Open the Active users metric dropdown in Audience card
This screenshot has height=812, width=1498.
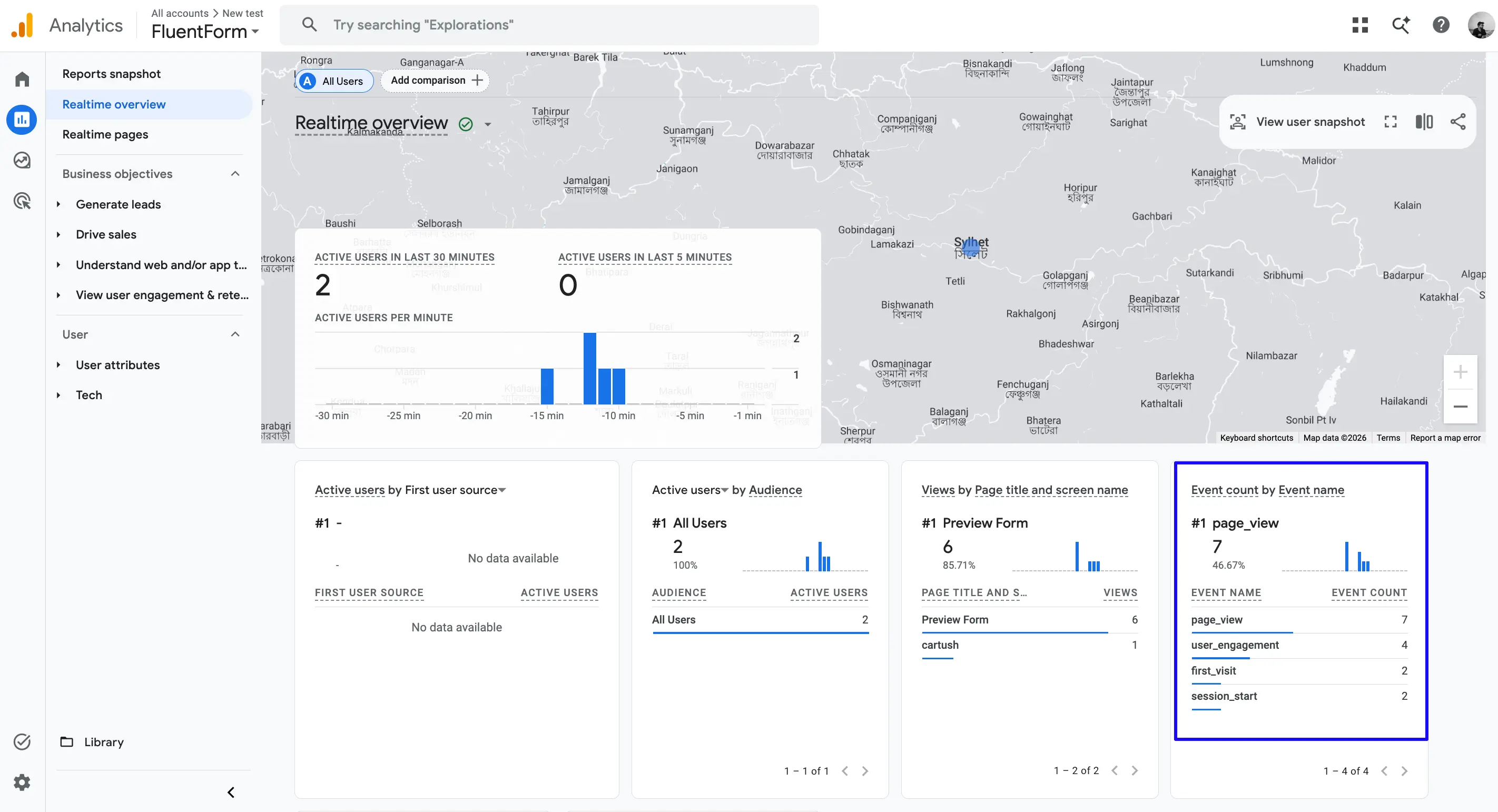[x=725, y=490]
